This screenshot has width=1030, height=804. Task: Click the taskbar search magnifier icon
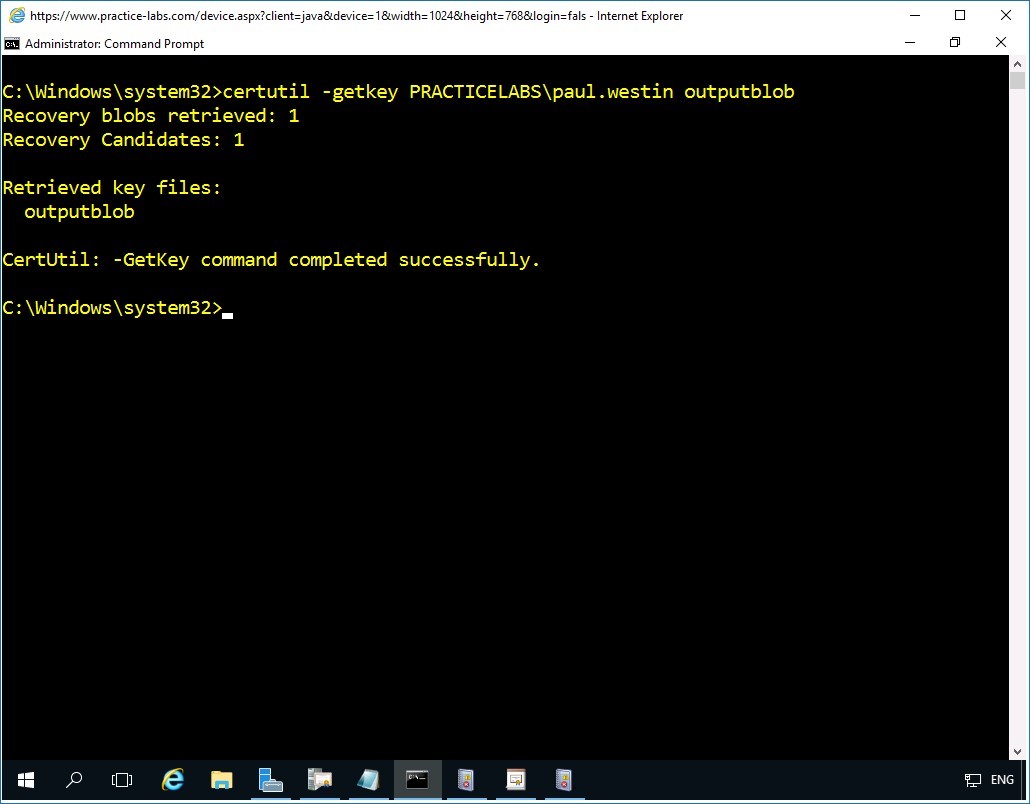click(x=74, y=779)
